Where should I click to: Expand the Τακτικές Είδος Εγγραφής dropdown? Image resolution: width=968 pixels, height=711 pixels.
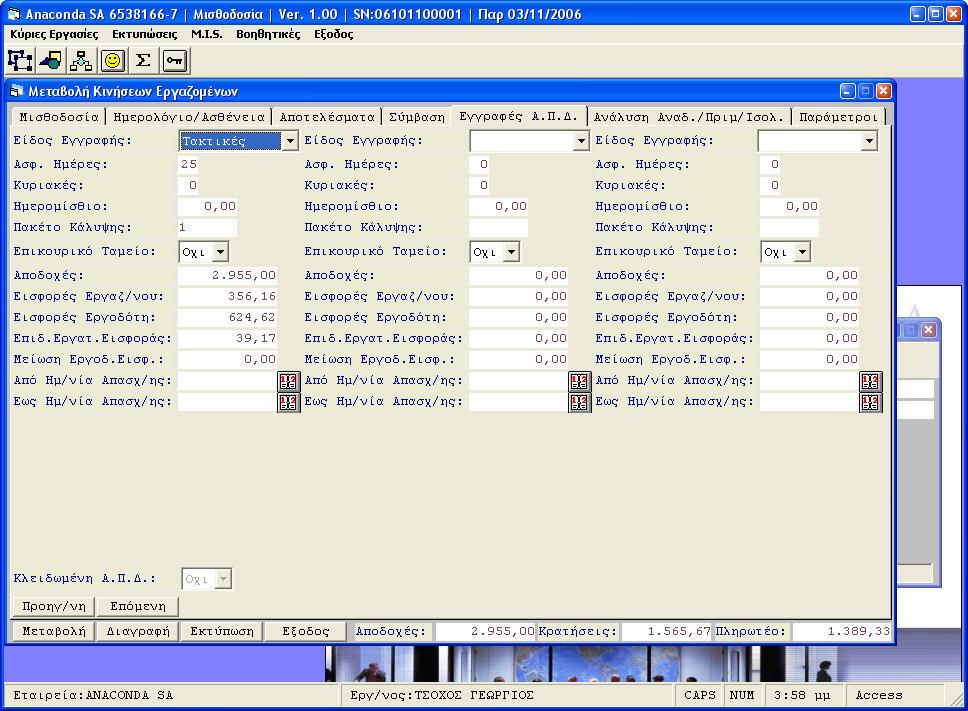[x=290, y=141]
